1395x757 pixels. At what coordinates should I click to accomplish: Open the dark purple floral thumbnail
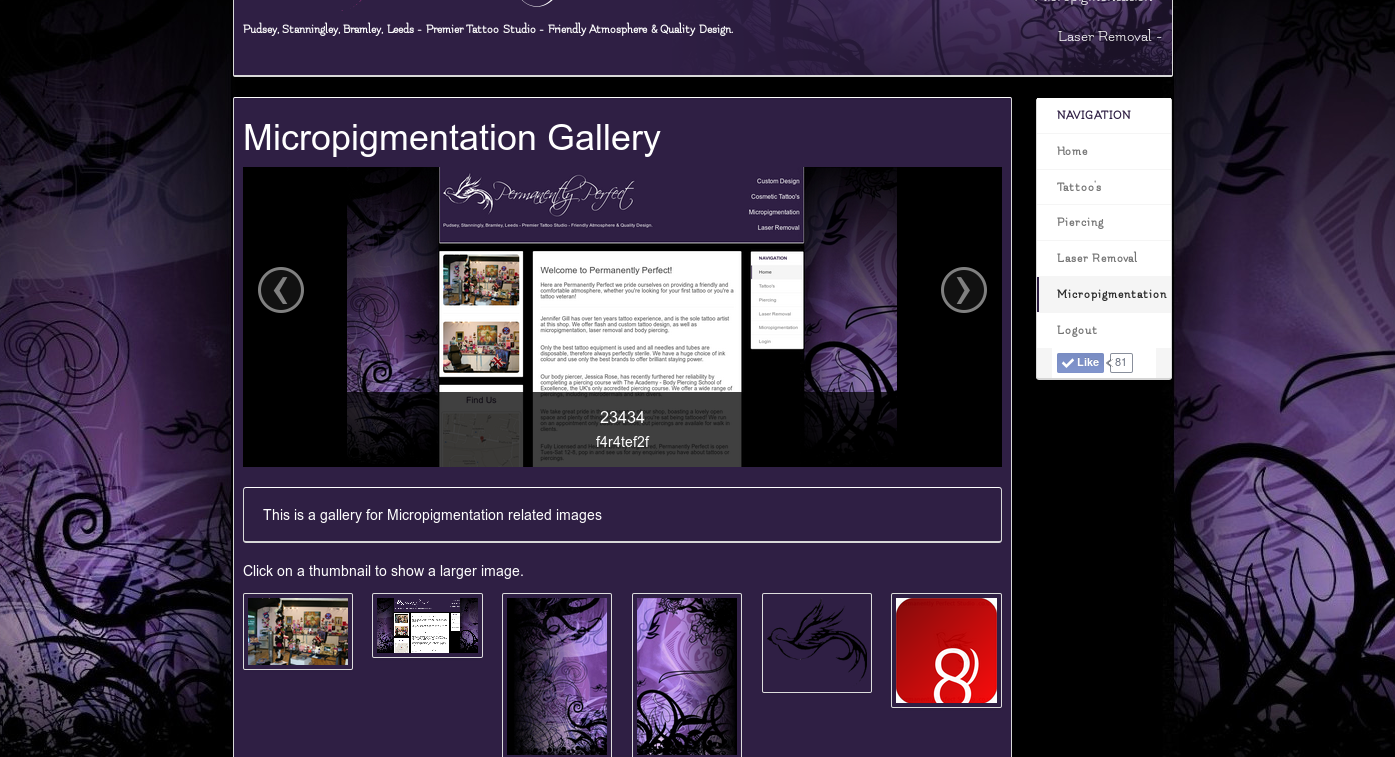pos(557,675)
